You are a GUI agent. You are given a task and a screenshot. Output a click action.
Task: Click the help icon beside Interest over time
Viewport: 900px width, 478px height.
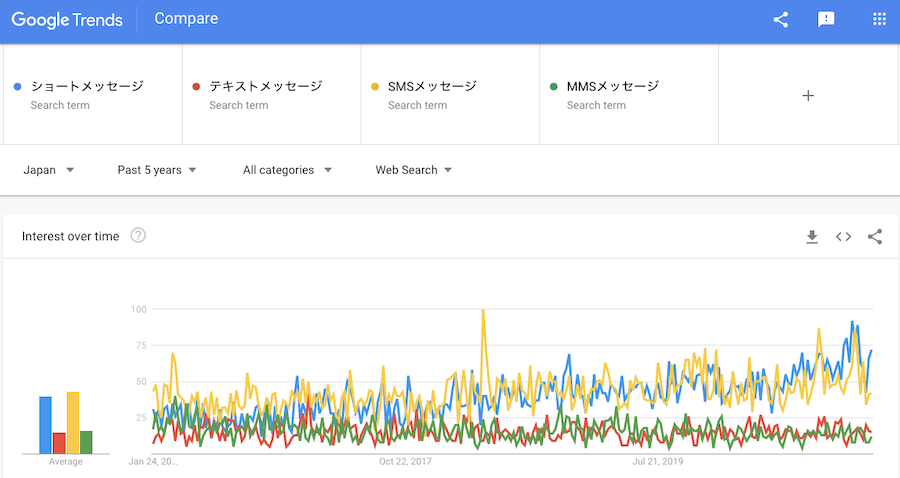pos(138,236)
